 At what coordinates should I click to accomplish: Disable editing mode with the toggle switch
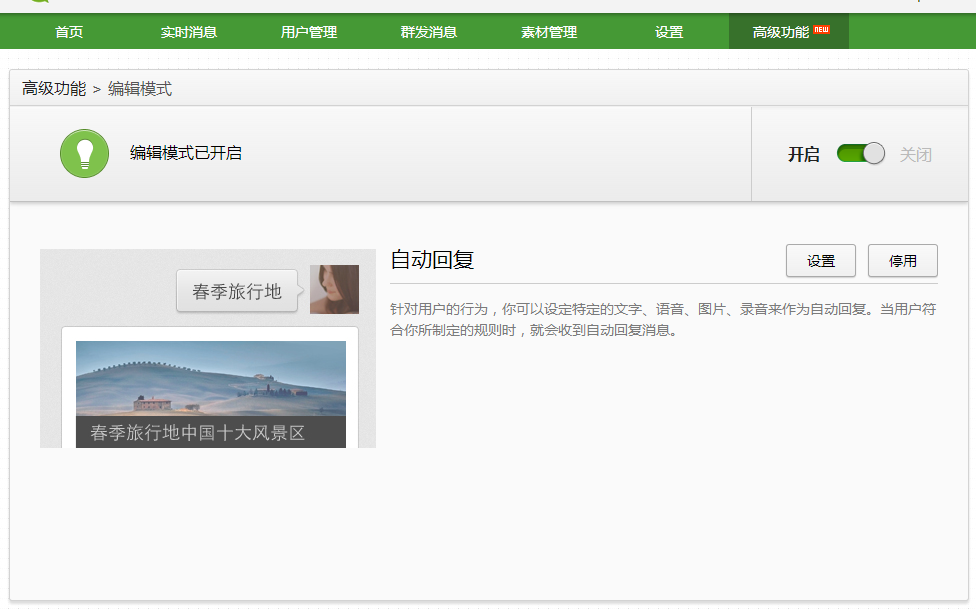point(860,153)
